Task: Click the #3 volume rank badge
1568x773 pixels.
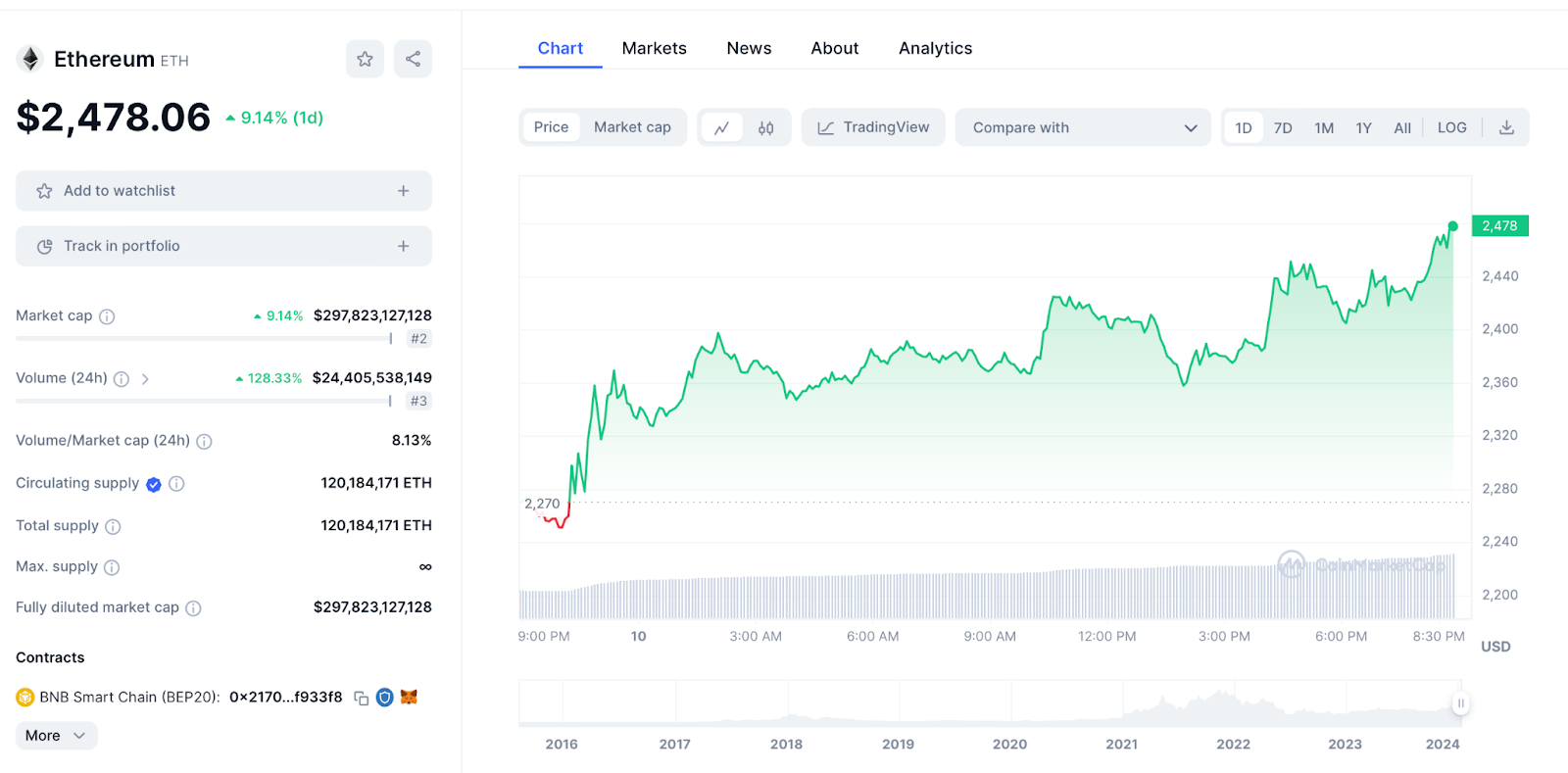Action: coord(418,401)
